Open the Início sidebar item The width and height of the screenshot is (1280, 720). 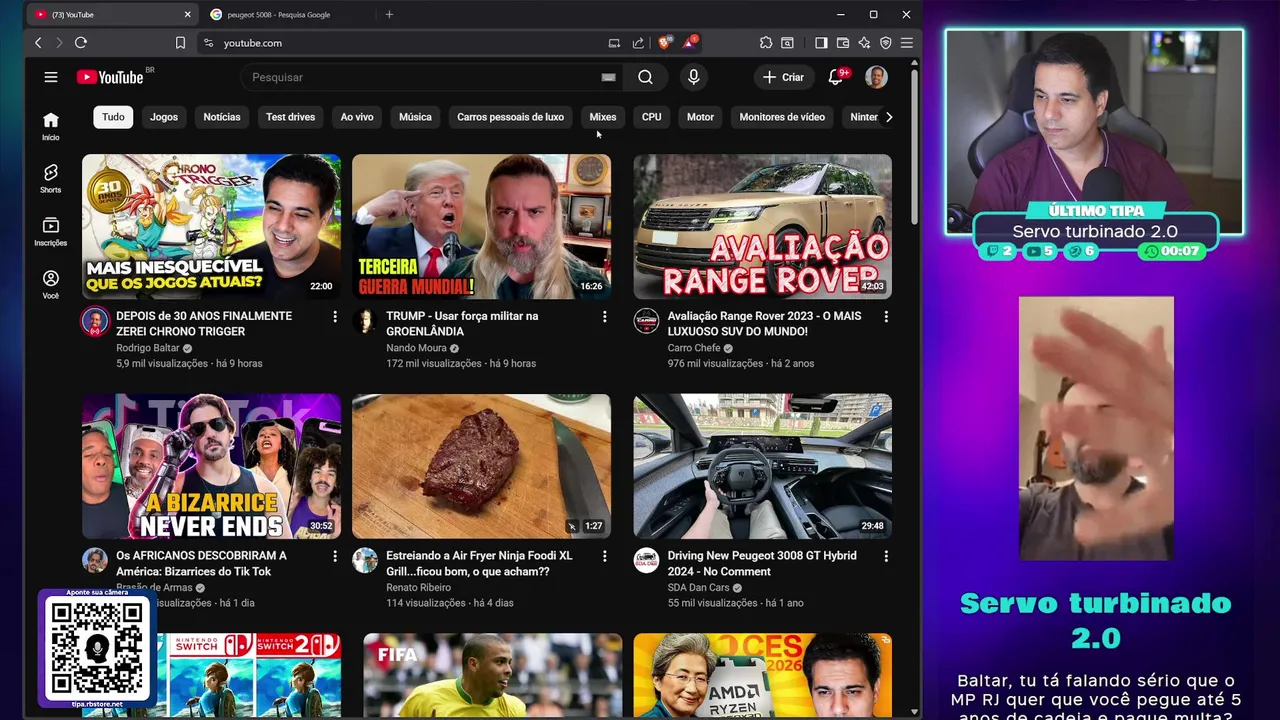pyautogui.click(x=51, y=126)
